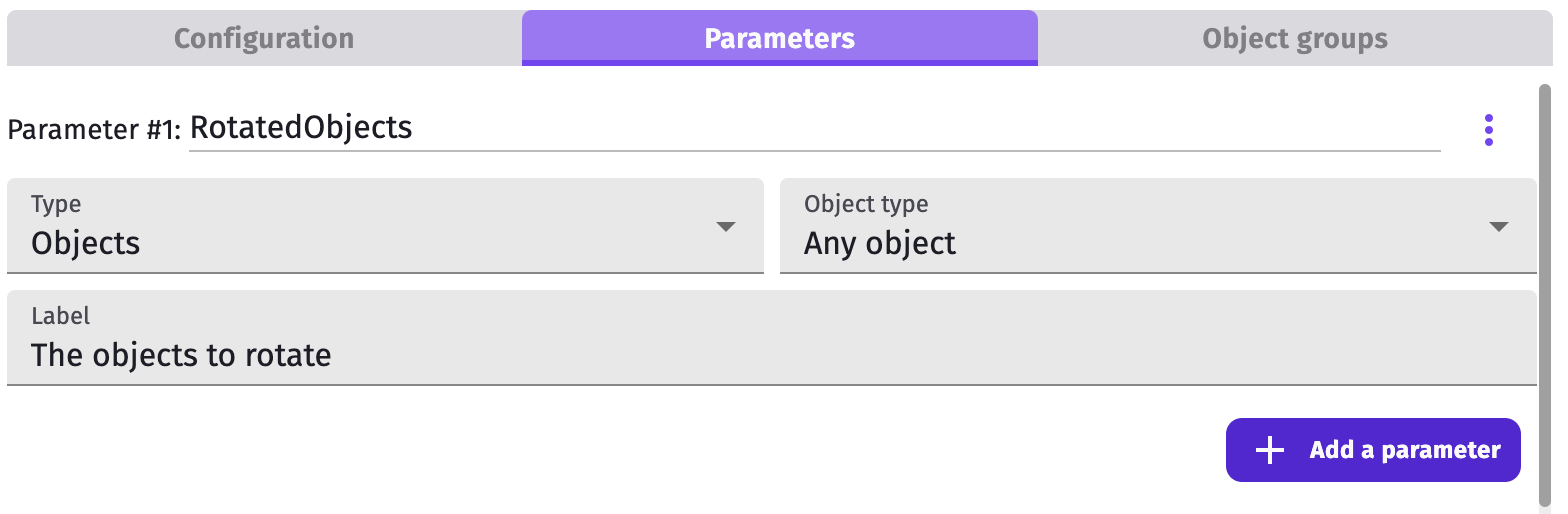Select the "Objects" value in Type field
The image size is (1568, 514).
pyautogui.click(x=86, y=243)
